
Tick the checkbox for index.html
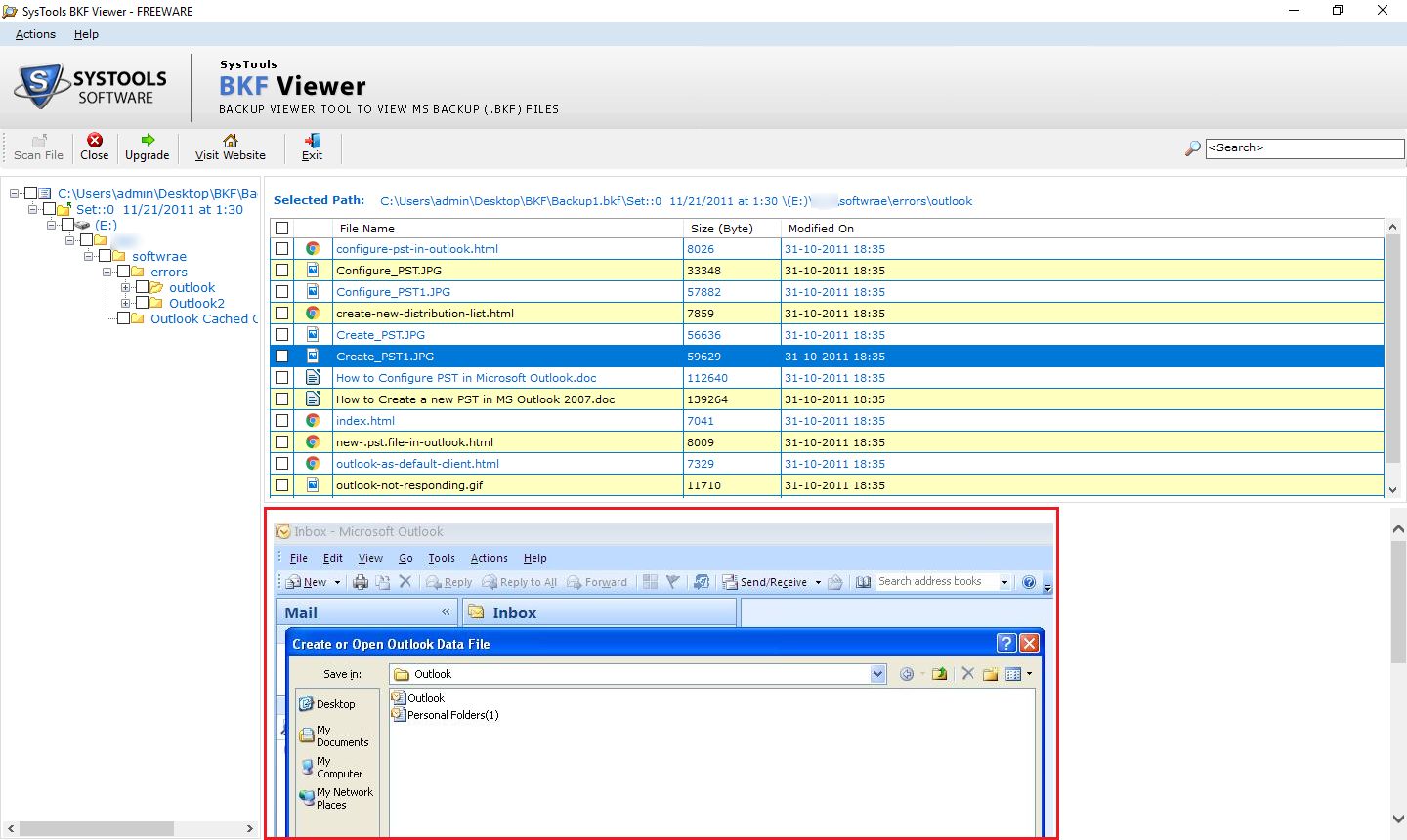click(x=282, y=421)
